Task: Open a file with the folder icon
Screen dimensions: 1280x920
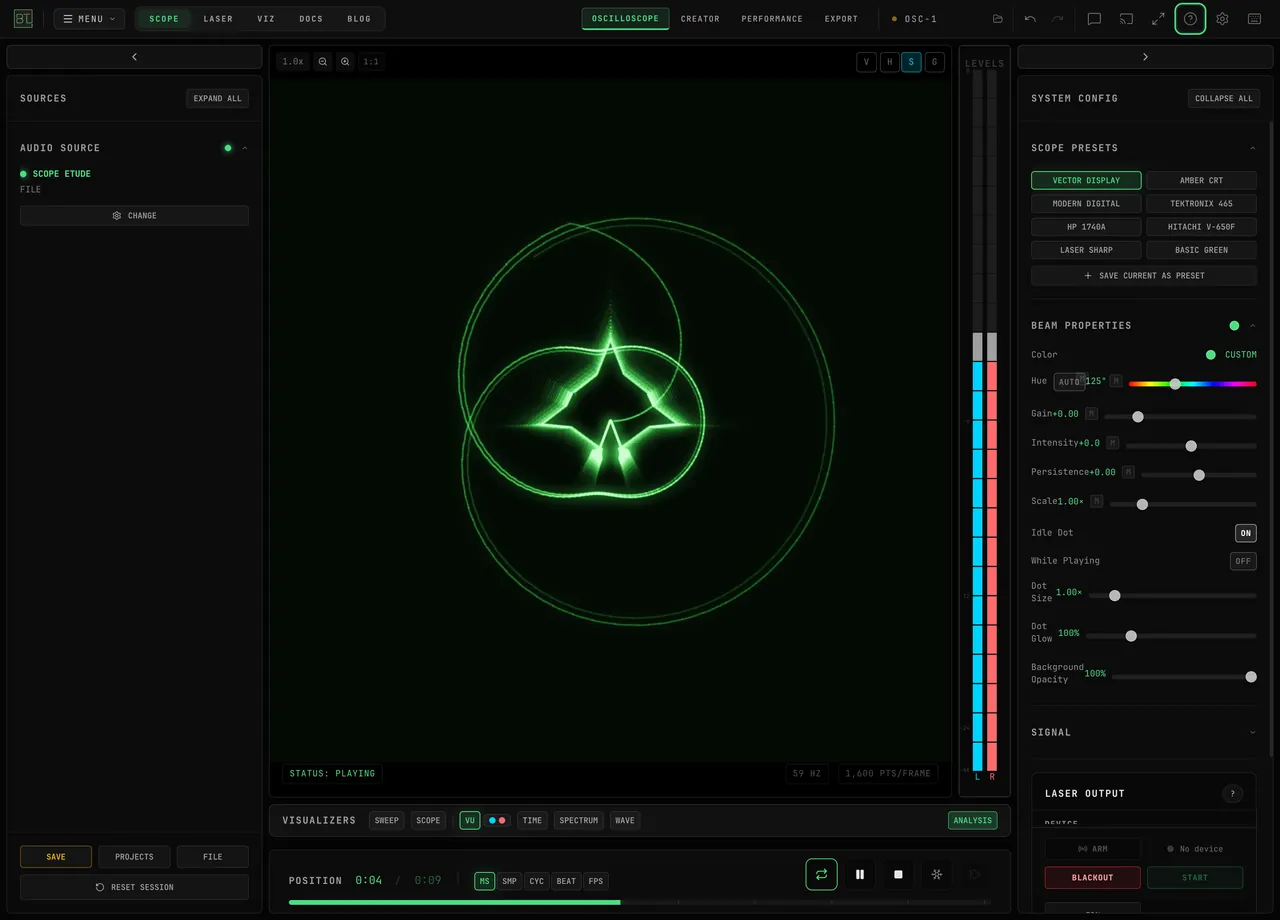Action: coord(997,19)
